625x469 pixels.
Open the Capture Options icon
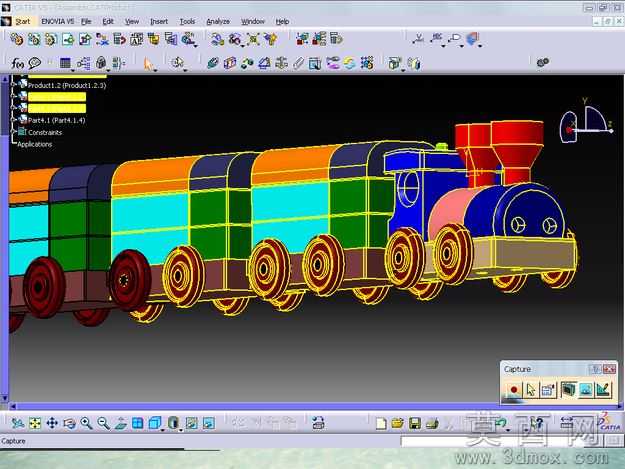[x=548, y=390]
